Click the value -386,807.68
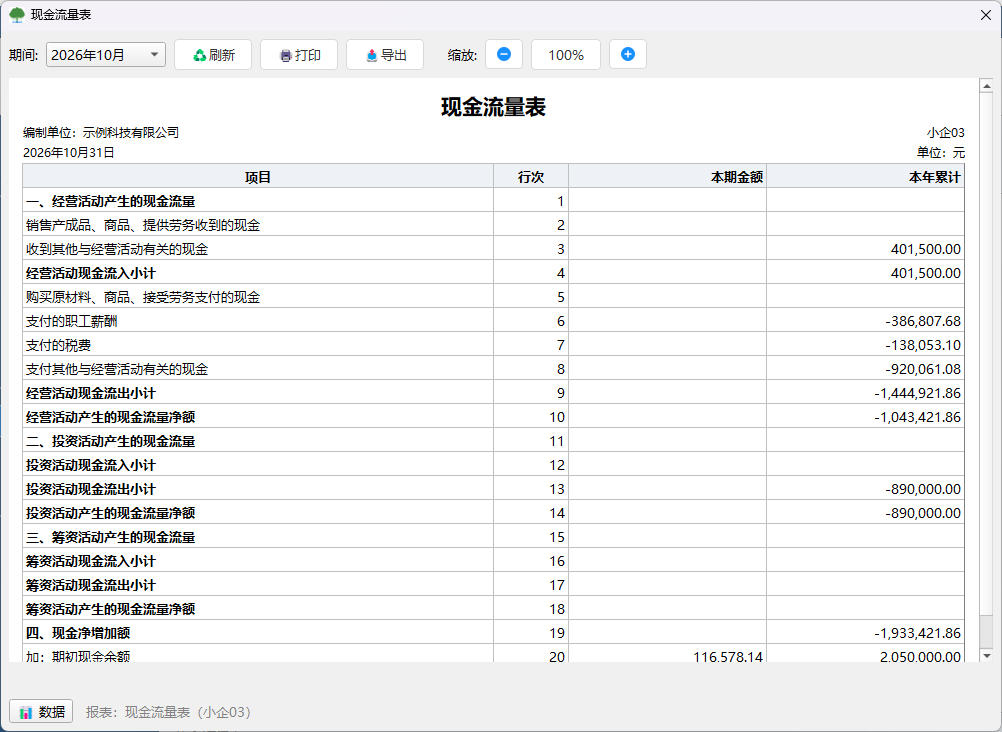Viewport: 1002px width, 732px height. pyautogui.click(x=923, y=321)
